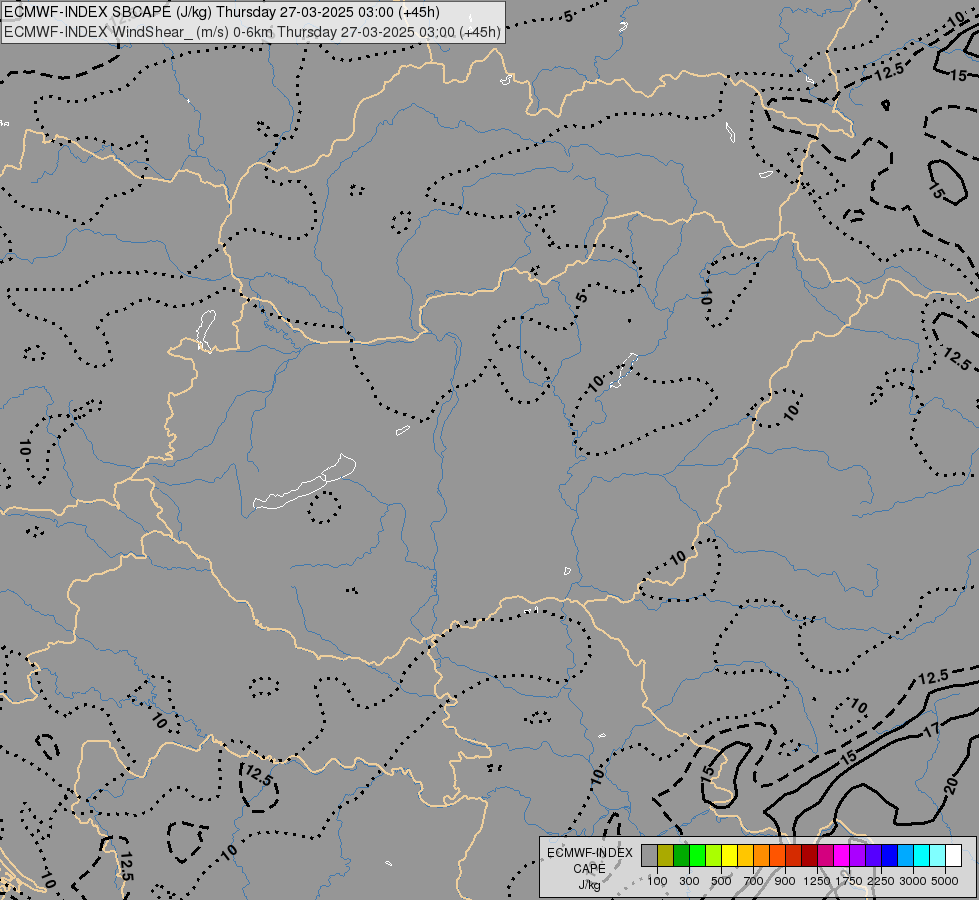979x900 pixels.
Task: Click the legend value 3000
Action: click(x=912, y=881)
